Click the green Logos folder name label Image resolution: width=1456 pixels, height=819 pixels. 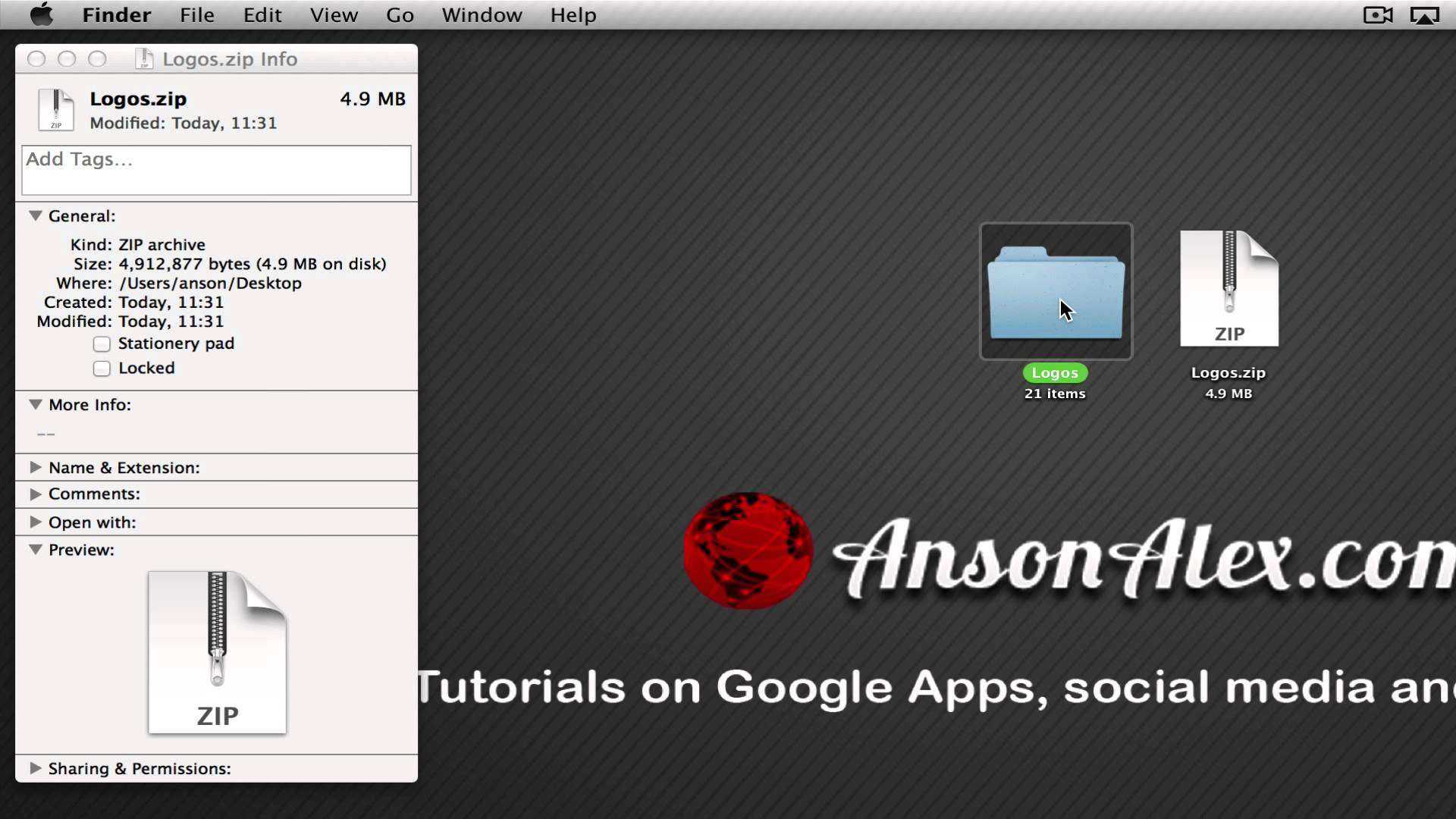pos(1055,373)
